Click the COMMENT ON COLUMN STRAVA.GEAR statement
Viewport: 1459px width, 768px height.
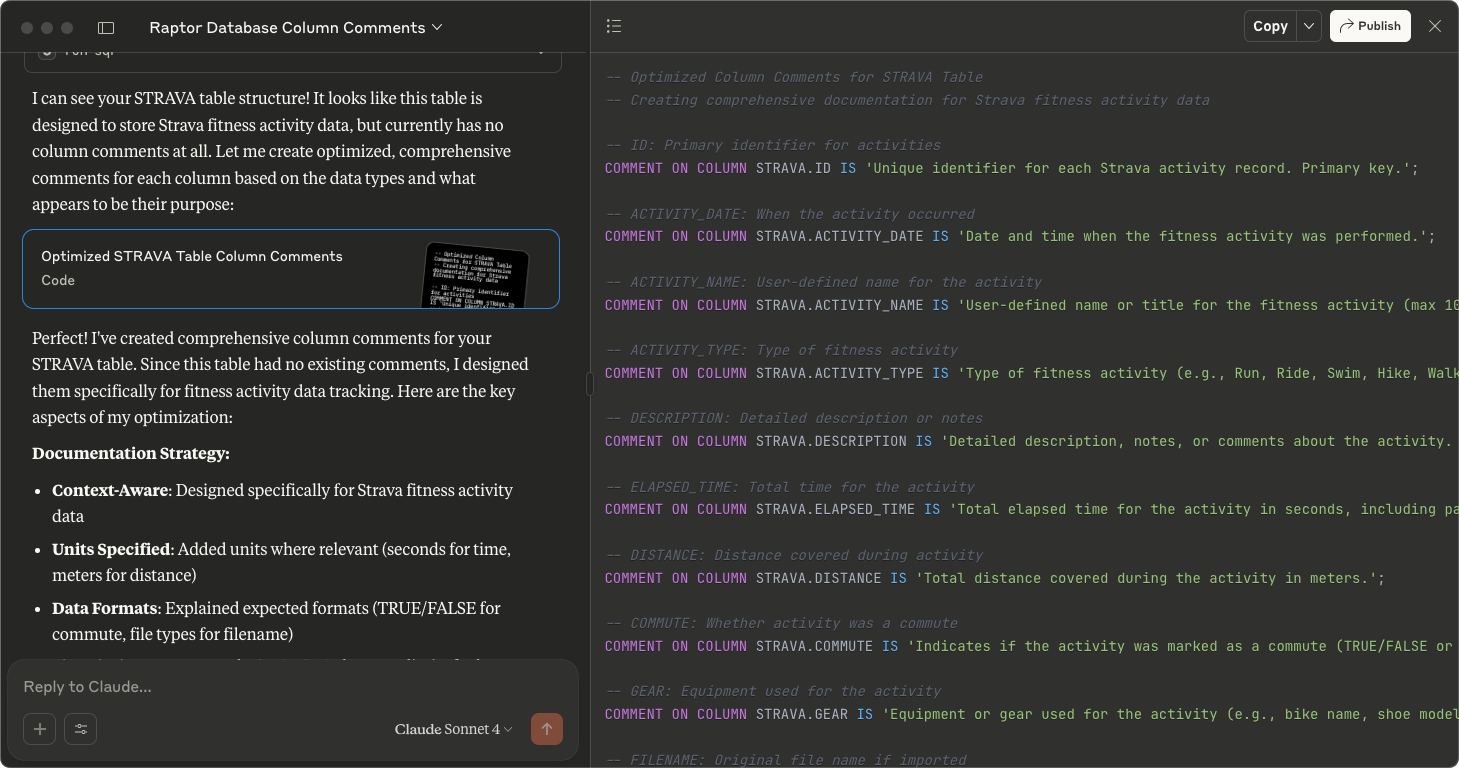click(1032, 714)
